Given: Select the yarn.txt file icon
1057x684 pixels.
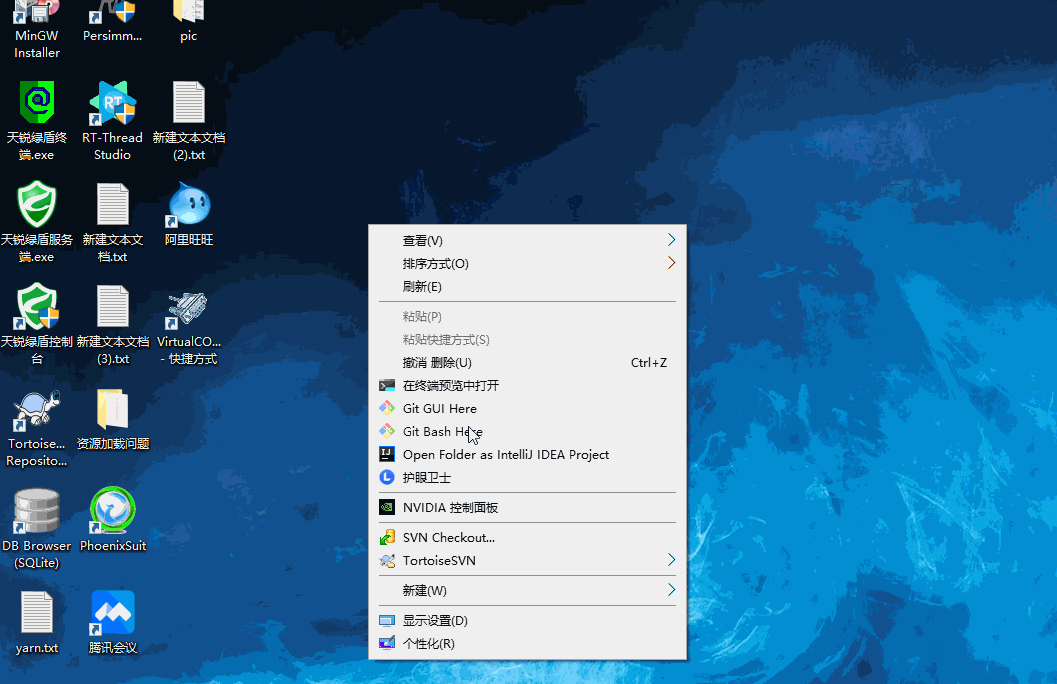Looking at the screenshot, I should pyautogui.click(x=36, y=623).
